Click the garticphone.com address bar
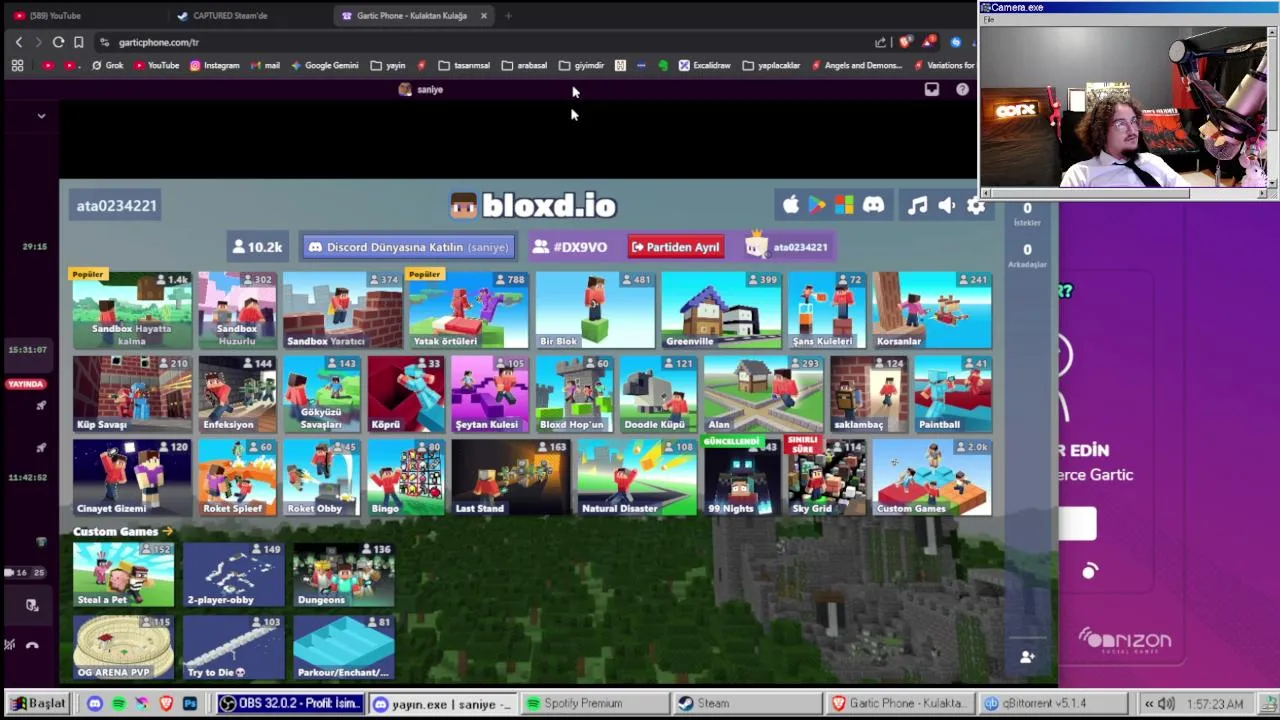Image resolution: width=1280 pixels, height=720 pixels. click(480, 42)
